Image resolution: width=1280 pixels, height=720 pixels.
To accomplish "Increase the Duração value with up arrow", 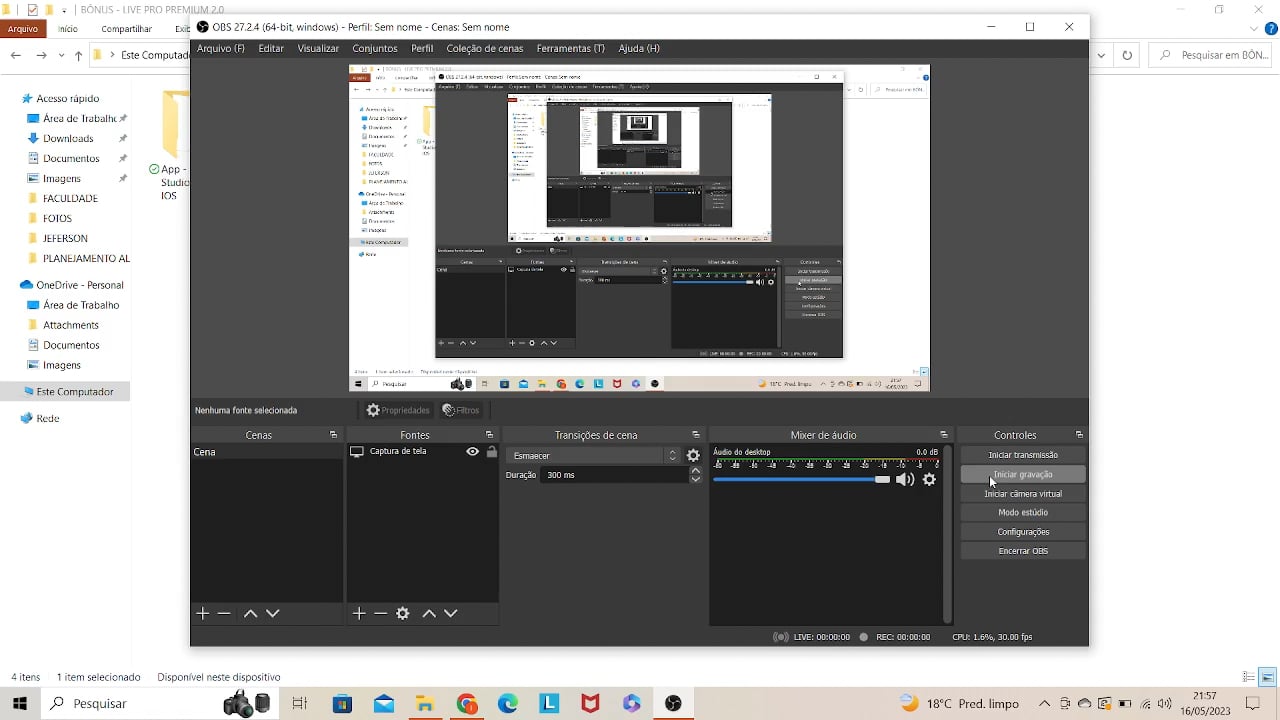I will (696, 470).
